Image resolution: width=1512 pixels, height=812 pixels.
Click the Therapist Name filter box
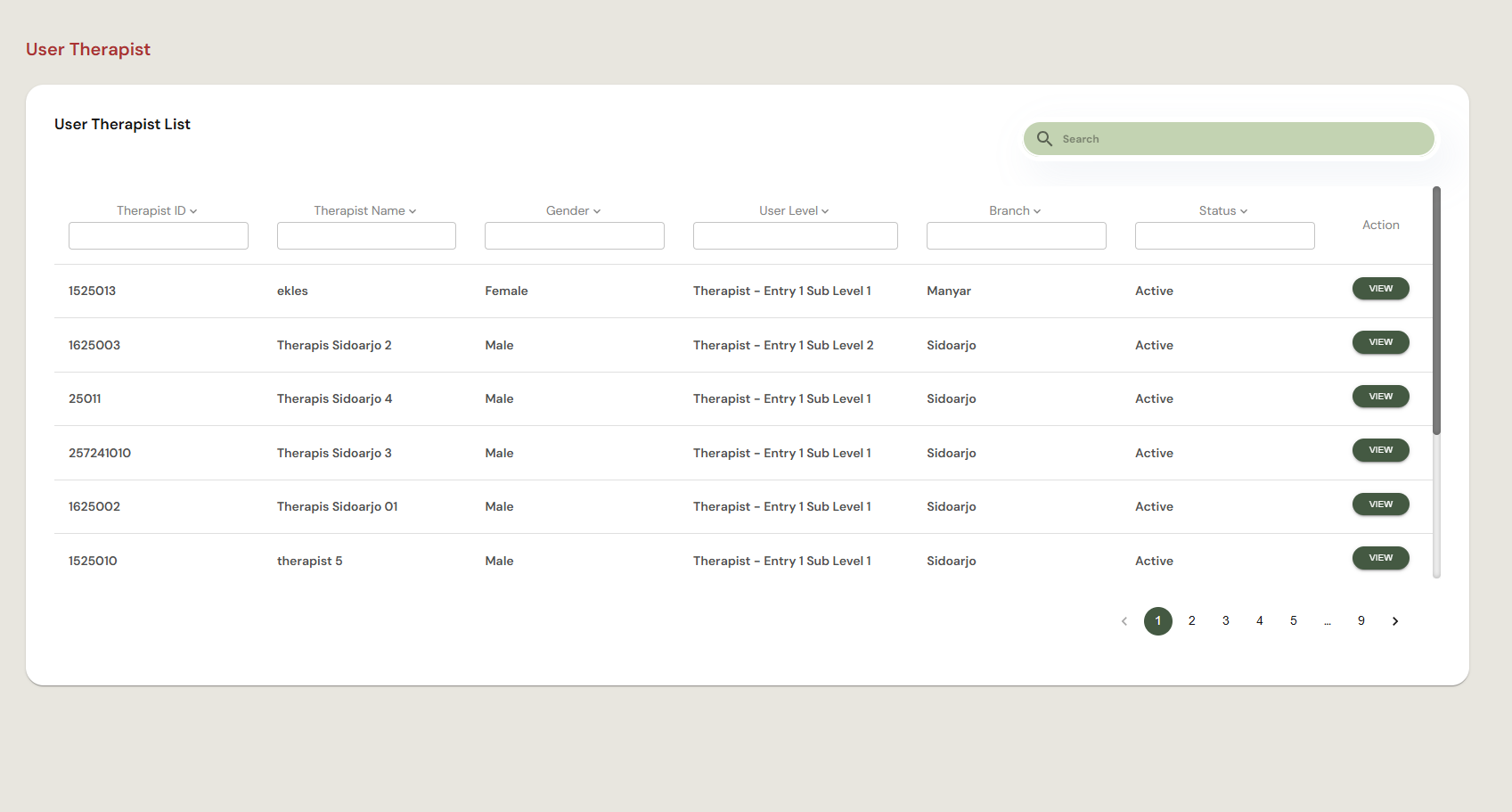tap(366, 236)
